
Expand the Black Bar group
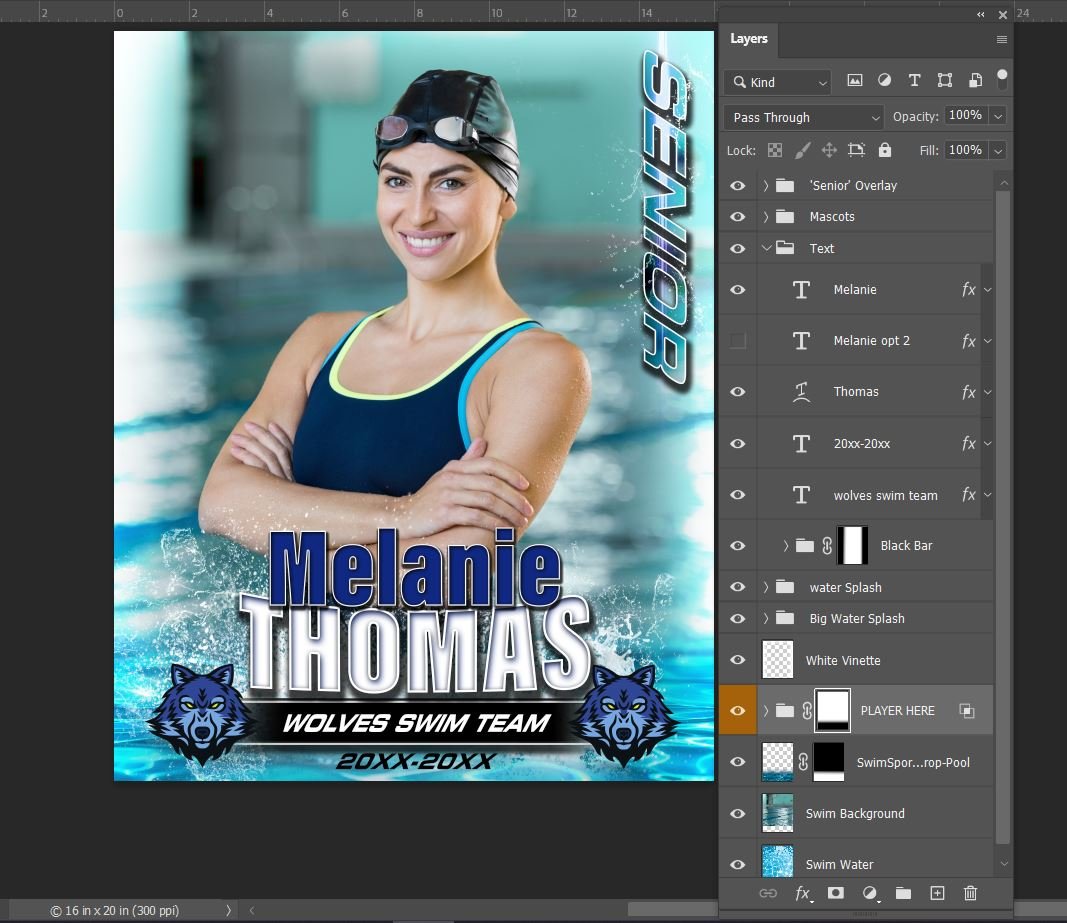[784, 545]
